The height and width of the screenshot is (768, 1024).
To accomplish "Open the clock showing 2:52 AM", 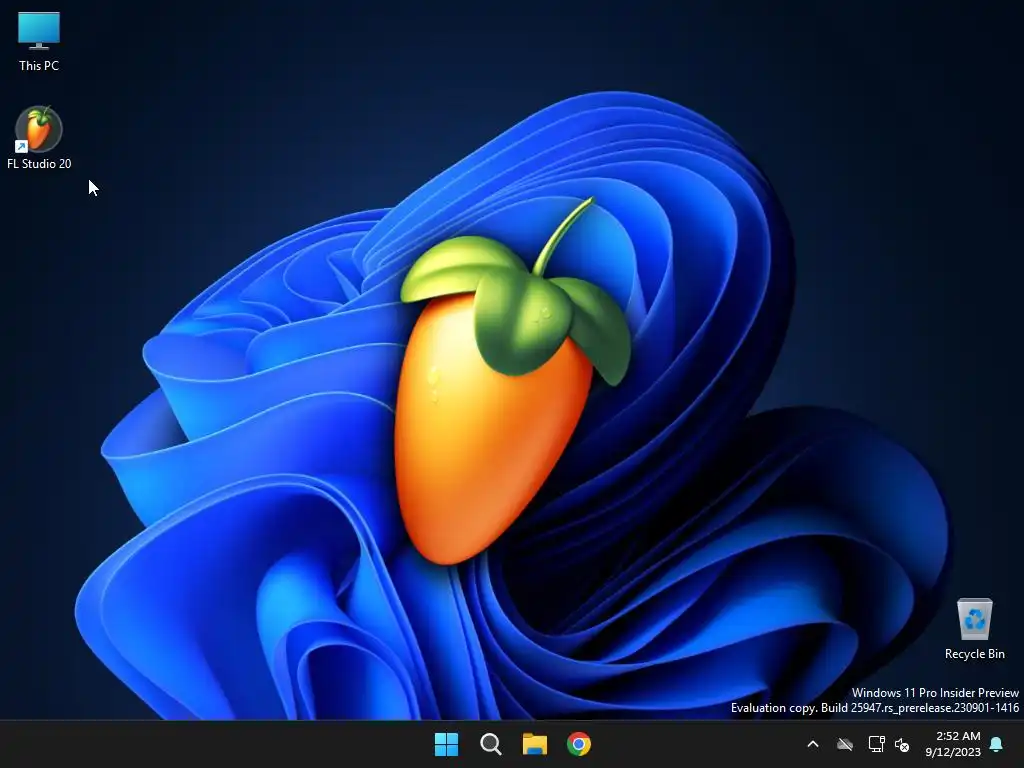I will tap(957, 736).
